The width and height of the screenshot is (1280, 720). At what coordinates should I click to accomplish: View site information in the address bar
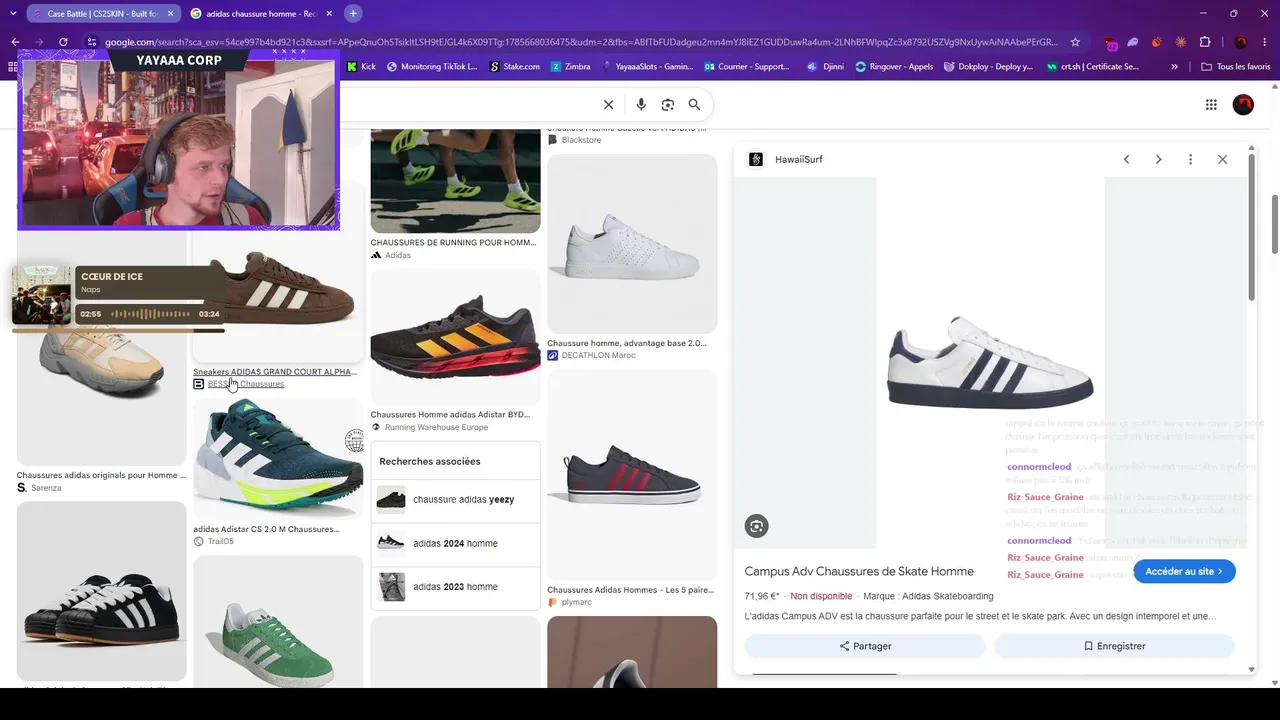[x=92, y=42]
